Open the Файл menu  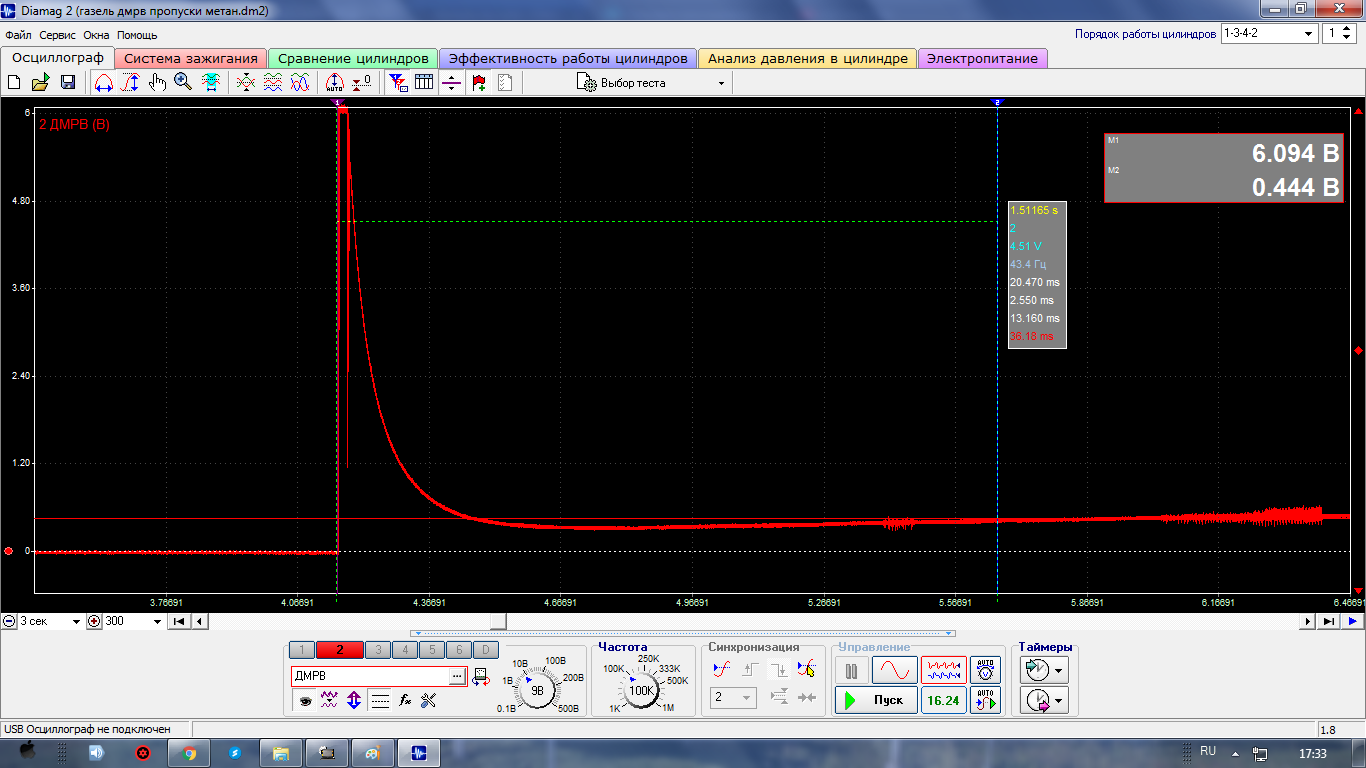pos(18,35)
